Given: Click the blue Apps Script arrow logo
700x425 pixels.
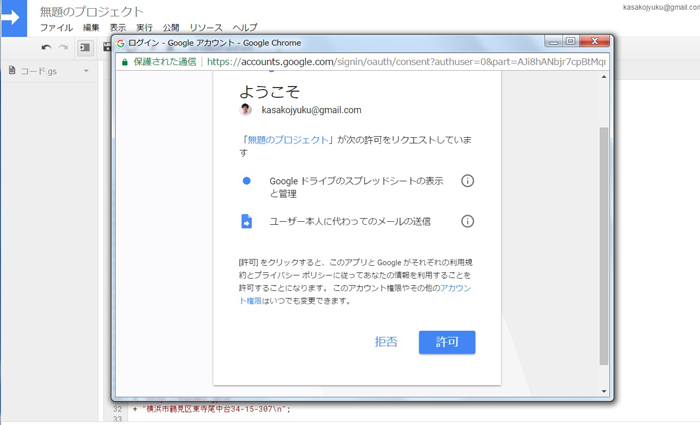Looking at the screenshot, I should [13, 18].
